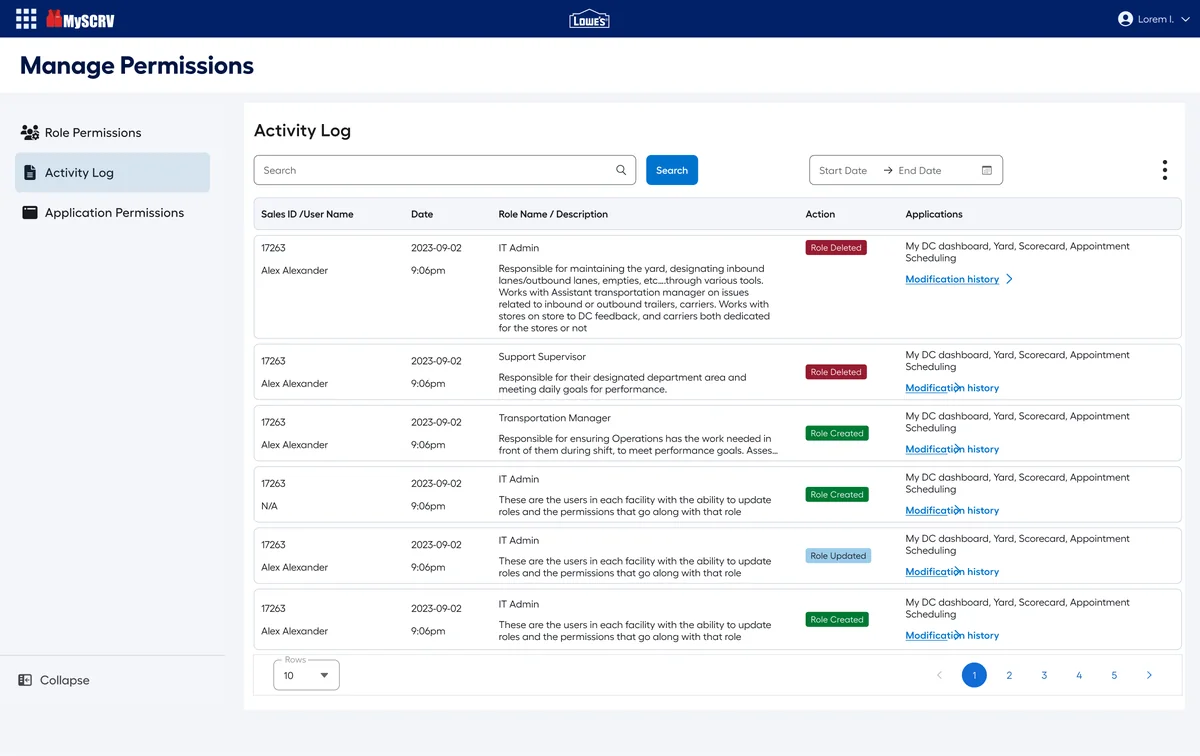The height and width of the screenshot is (756, 1200).
Task: Click the Application Permissions window icon
Action: click(29, 212)
